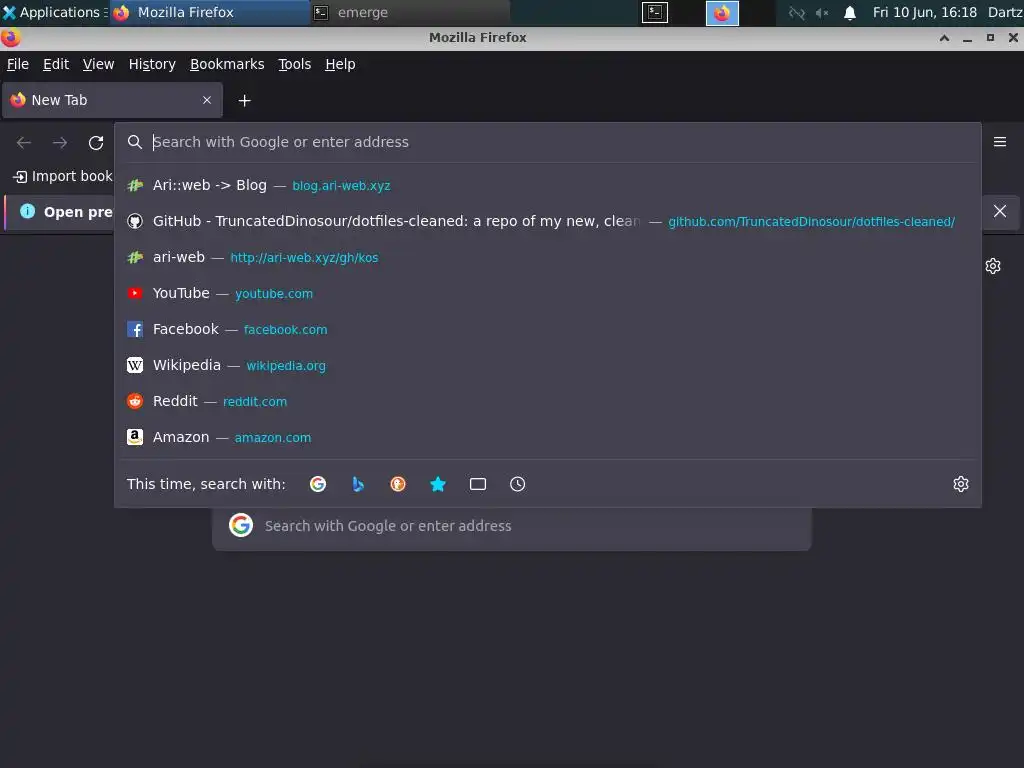This screenshot has height=768, width=1024.
Task: Search open tabs with the tabs icon
Action: [478, 484]
